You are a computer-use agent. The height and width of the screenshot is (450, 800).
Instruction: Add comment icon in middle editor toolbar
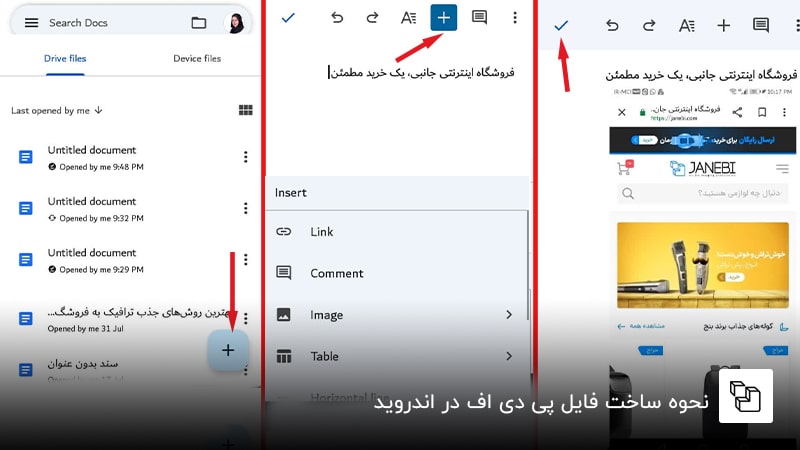coord(479,18)
